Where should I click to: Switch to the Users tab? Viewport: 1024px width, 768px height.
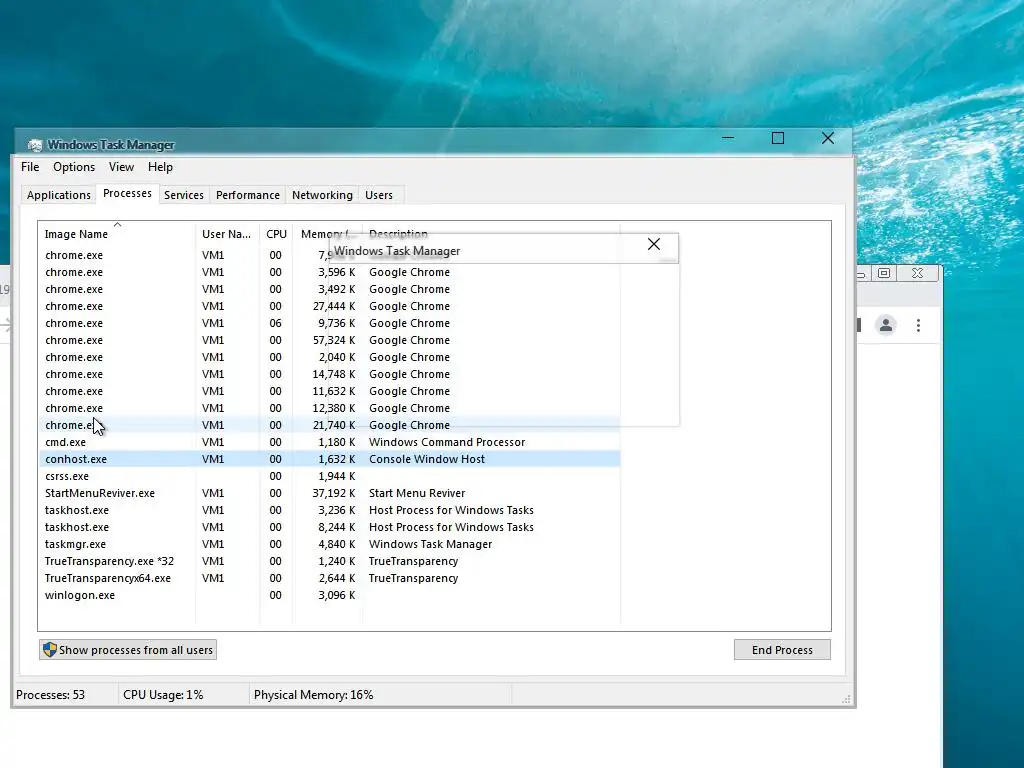379,195
